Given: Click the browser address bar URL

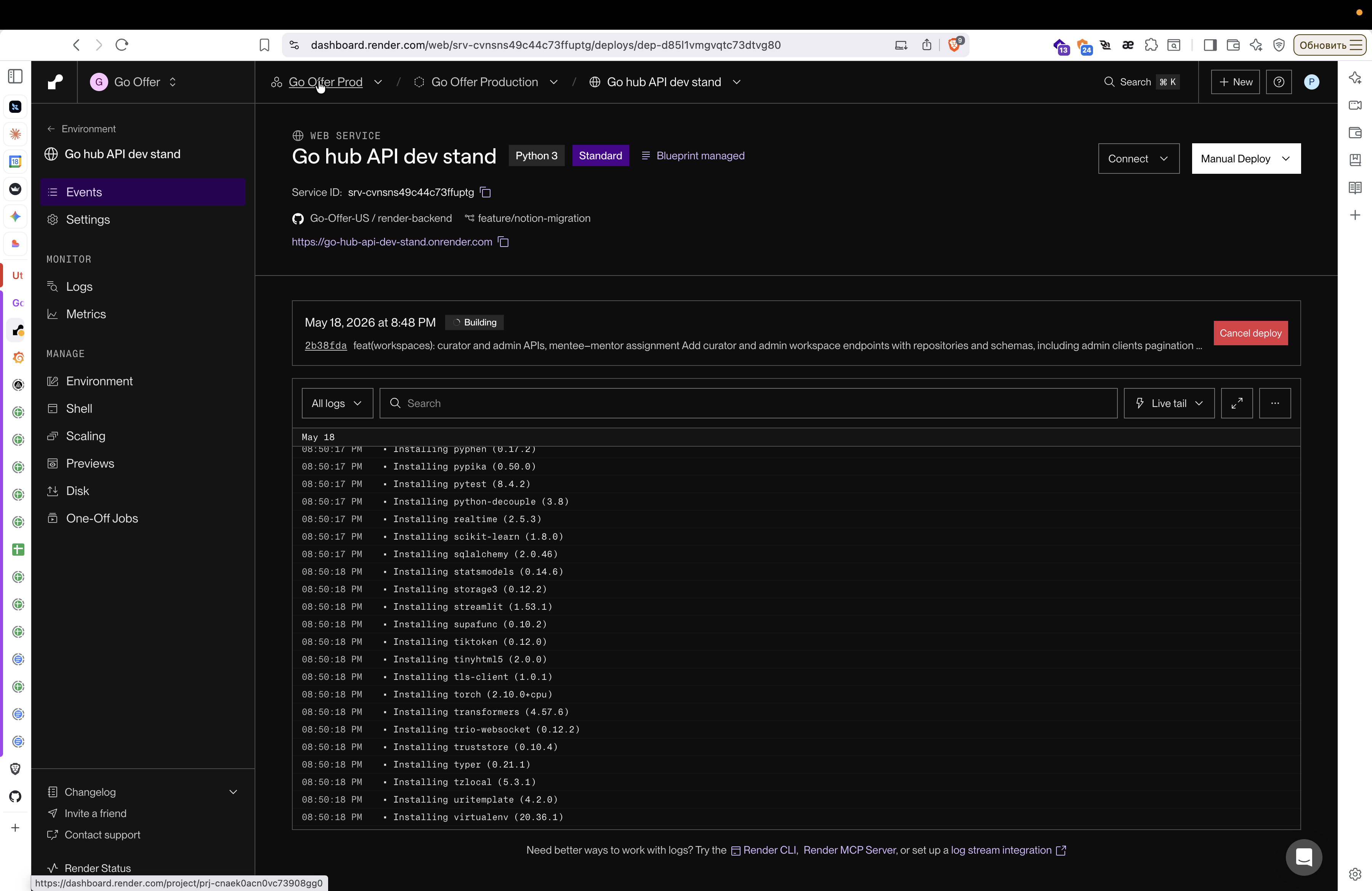Looking at the screenshot, I should tap(546, 45).
